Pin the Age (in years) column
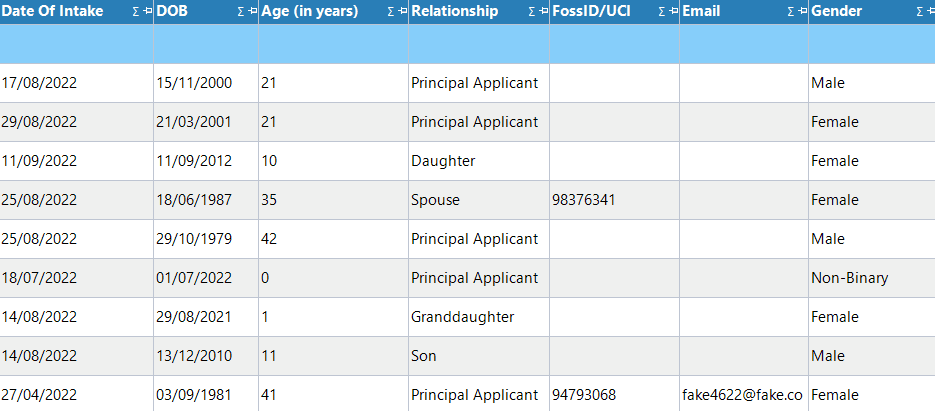 [402, 12]
